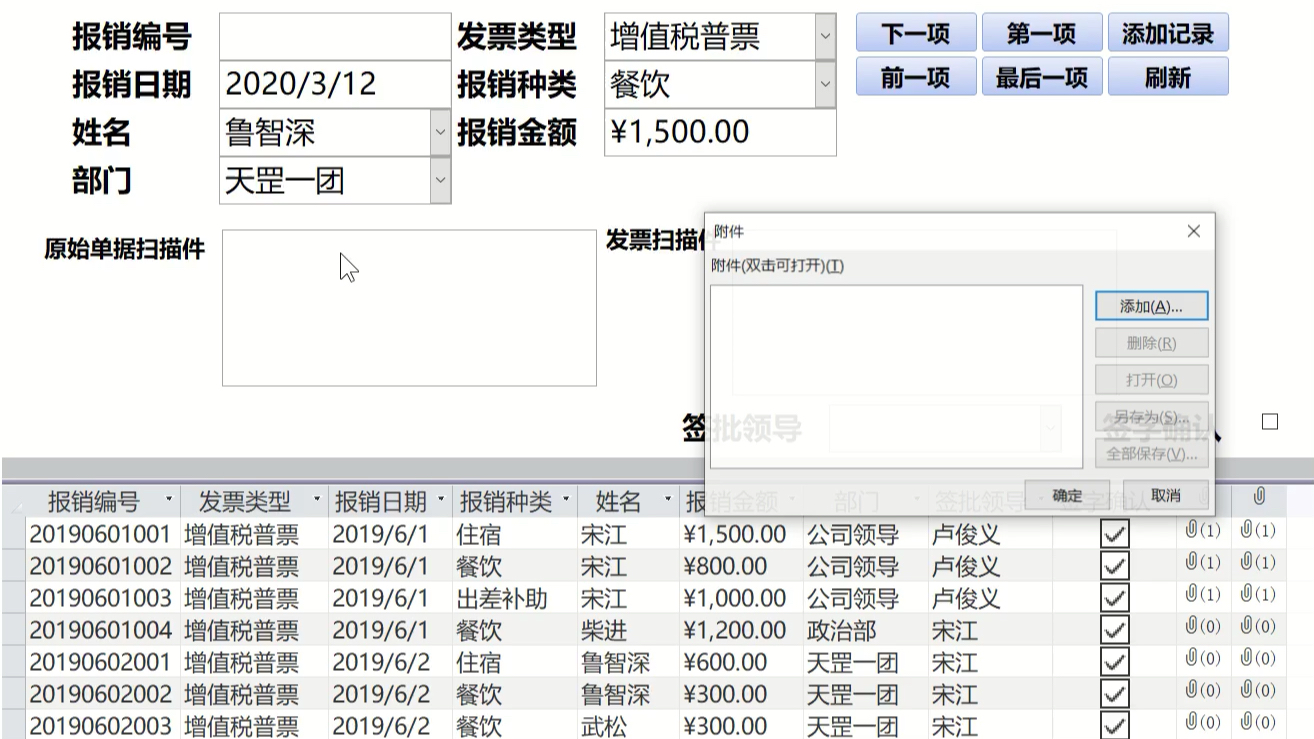Click the 出差补助 cell
Screen dimensions: 1314x739
click(x=514, y=598)
